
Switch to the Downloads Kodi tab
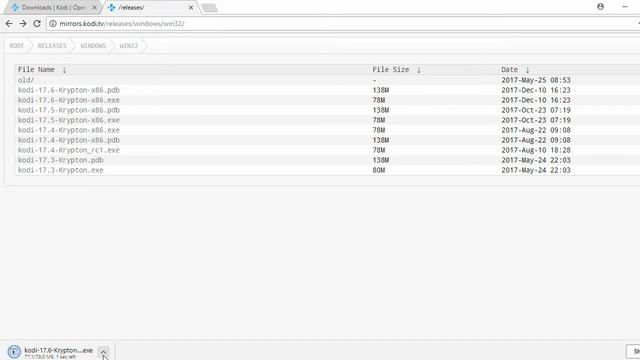pos(52,7)
